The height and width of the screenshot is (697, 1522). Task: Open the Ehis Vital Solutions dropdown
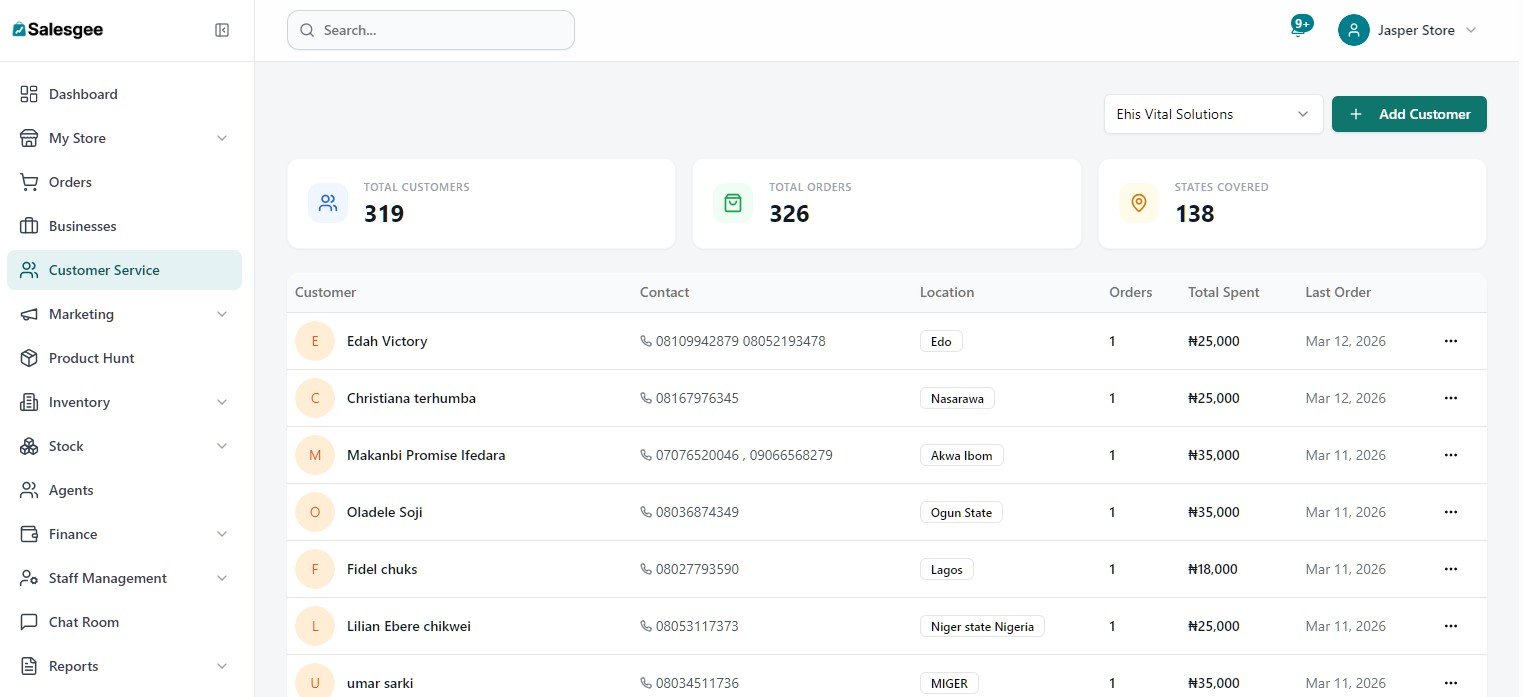click(1212, 114)
